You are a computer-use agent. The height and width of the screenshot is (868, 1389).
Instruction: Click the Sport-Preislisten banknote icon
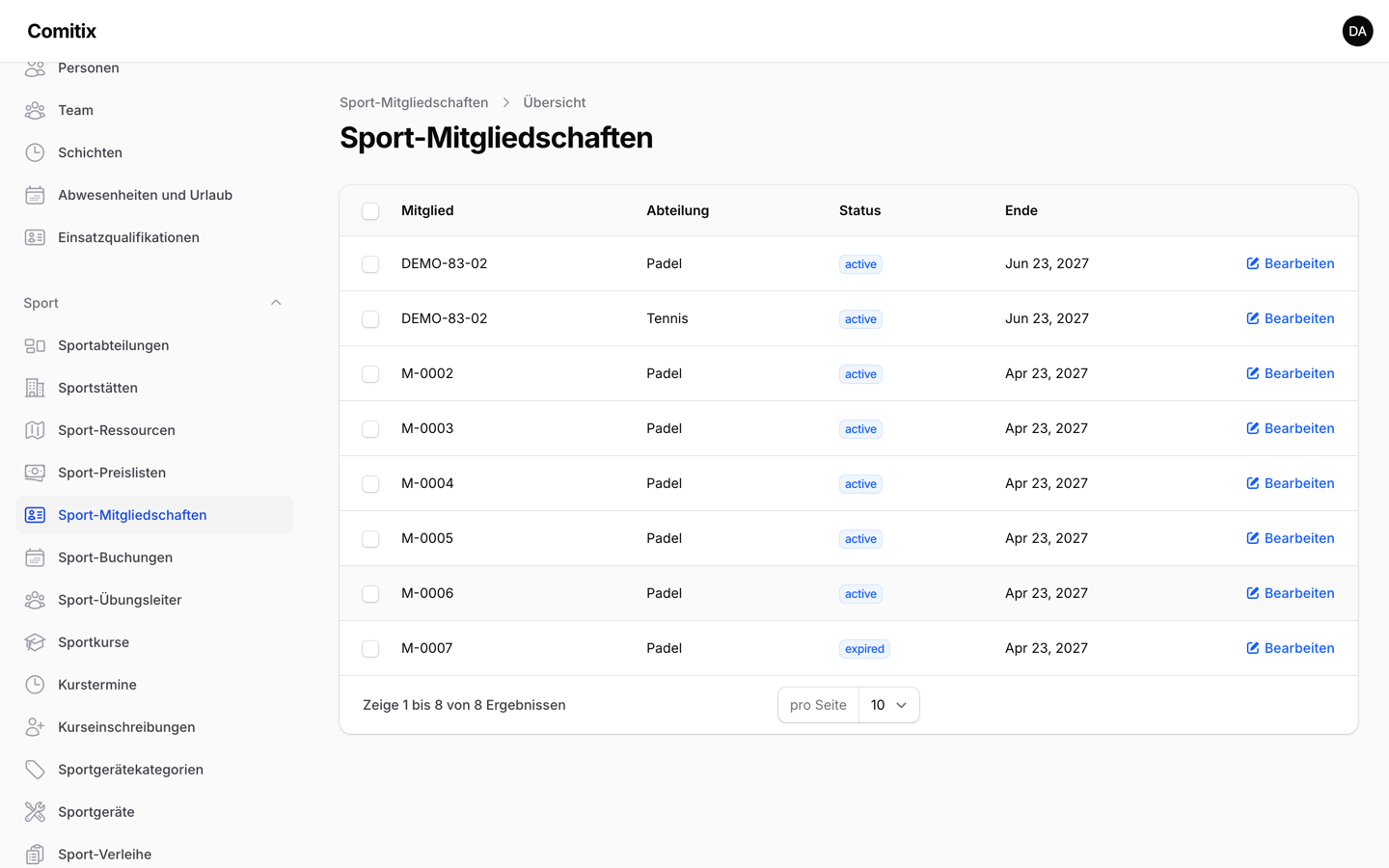(35, 473)
